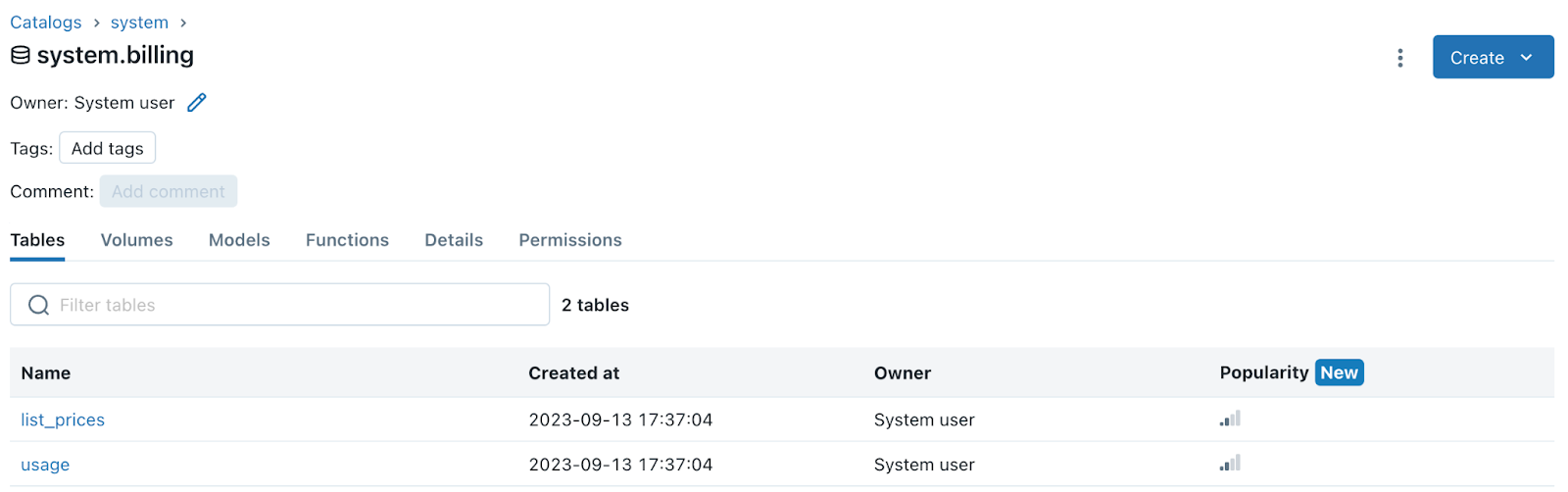1568x492 pixels.
Task: Open the Permissions tab
Action: point(570,240)
